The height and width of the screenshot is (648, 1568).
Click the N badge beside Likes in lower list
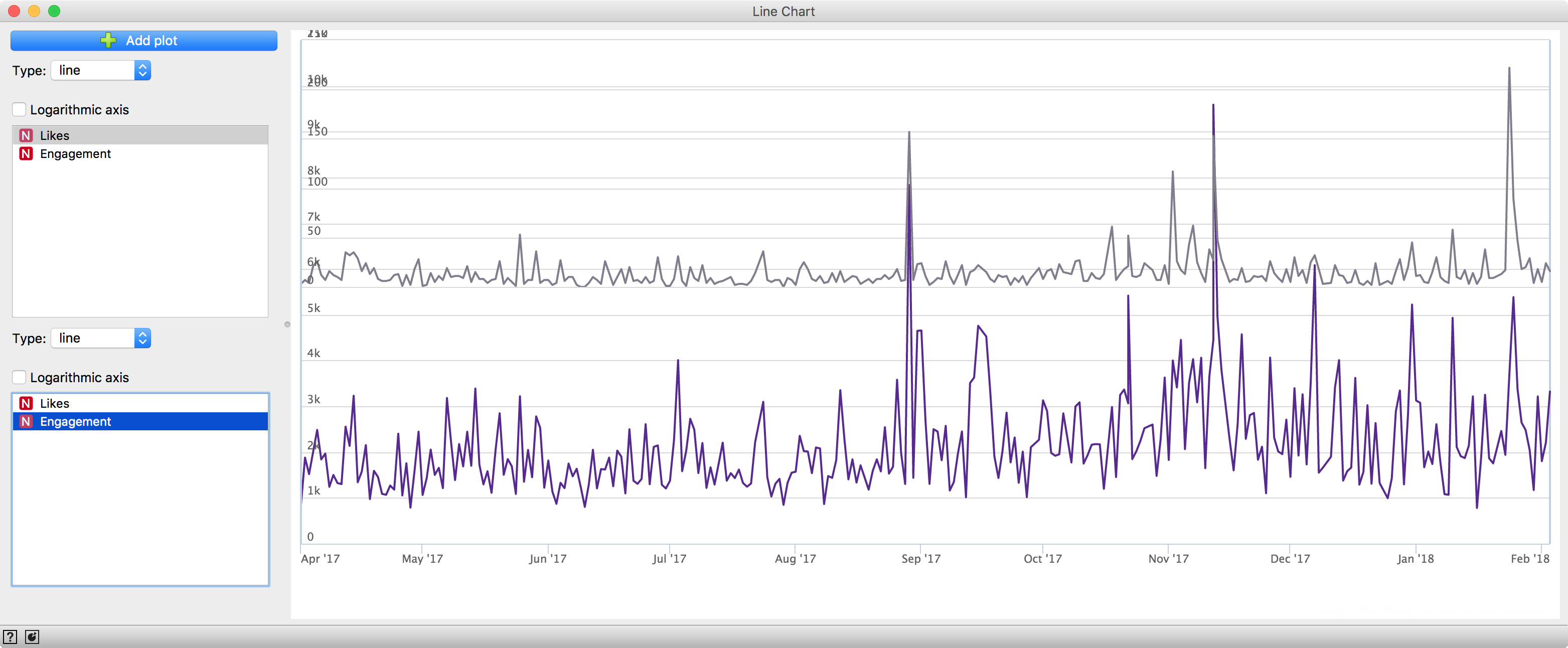tap(26, 403)
